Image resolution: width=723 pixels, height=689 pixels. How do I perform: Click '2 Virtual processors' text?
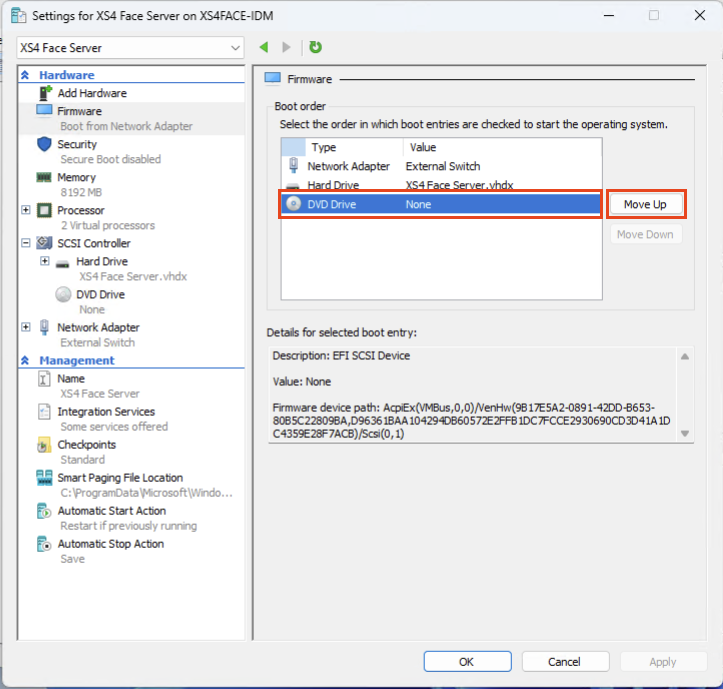(108, 226)
